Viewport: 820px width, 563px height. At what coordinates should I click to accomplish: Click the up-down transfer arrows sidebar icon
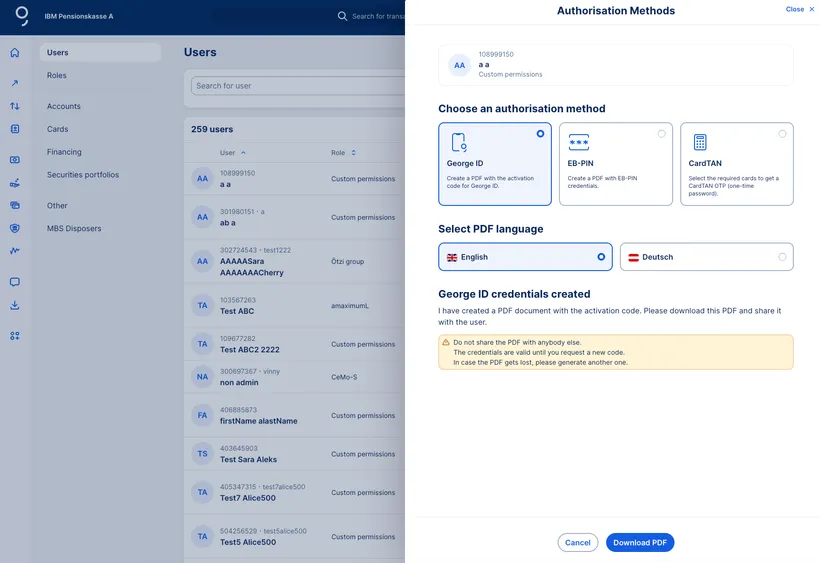tap(15, 106)
